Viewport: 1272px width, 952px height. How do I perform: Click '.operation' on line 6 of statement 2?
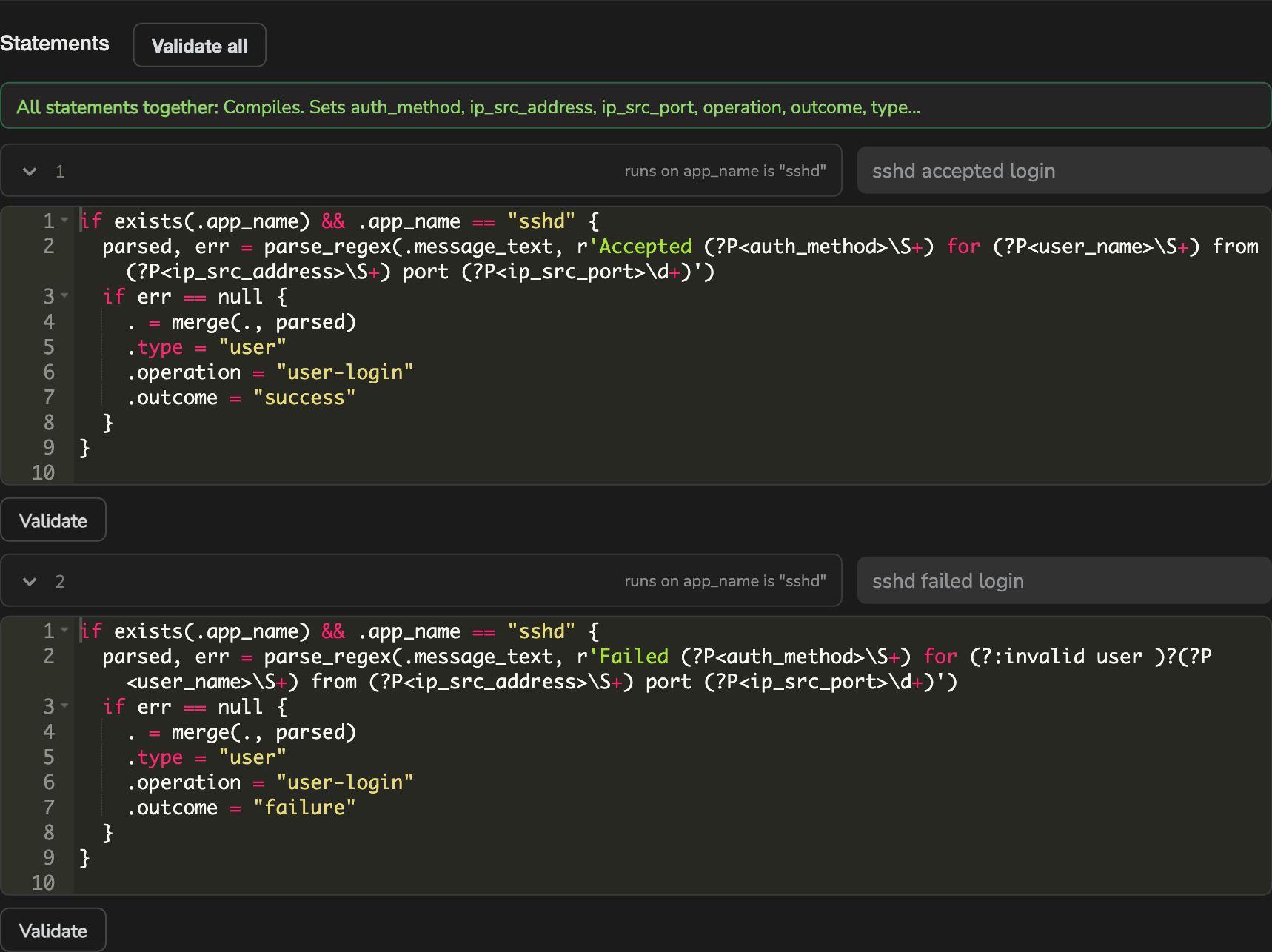tap(184, 782)
